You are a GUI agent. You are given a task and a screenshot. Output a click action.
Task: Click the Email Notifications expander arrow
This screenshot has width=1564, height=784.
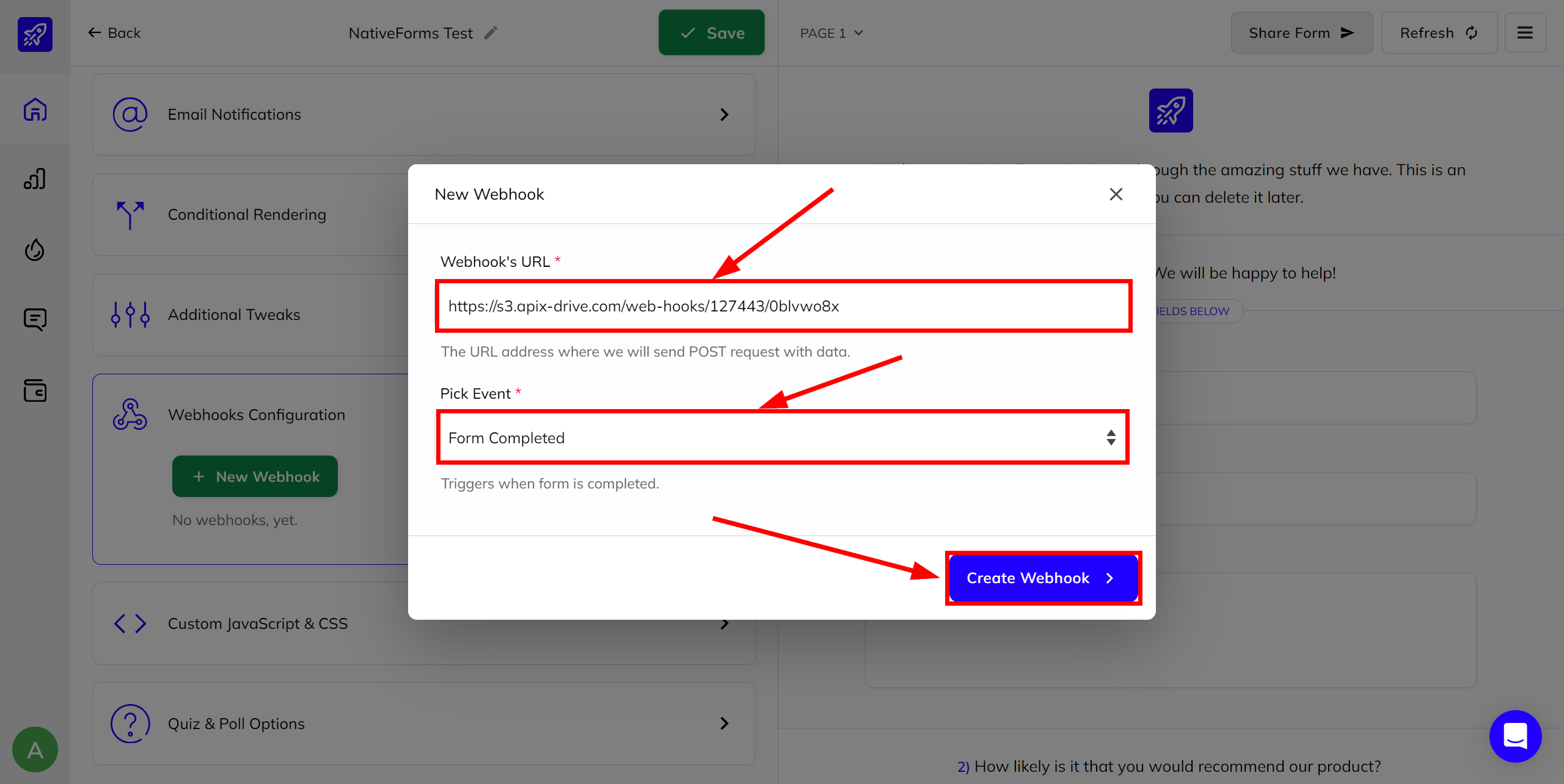click(727, 115)
